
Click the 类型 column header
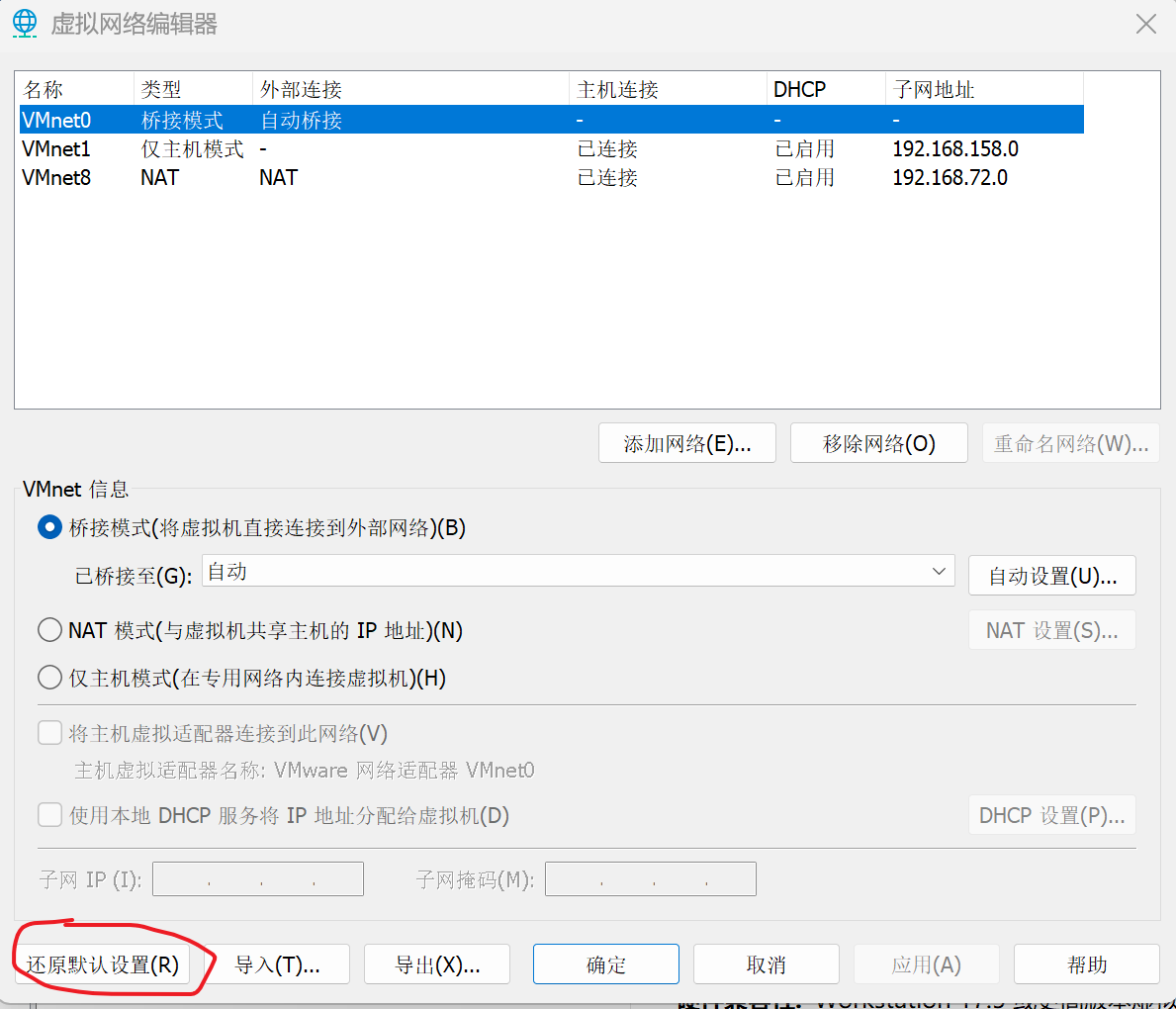pyautogui.click(x=193, y=89)
